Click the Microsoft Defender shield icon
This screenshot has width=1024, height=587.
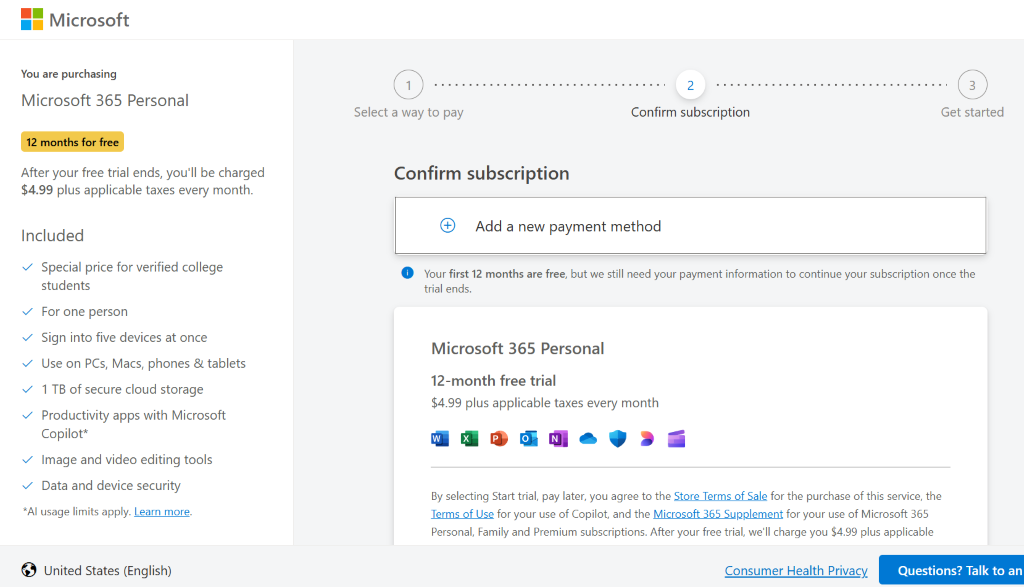coord(617,438)
